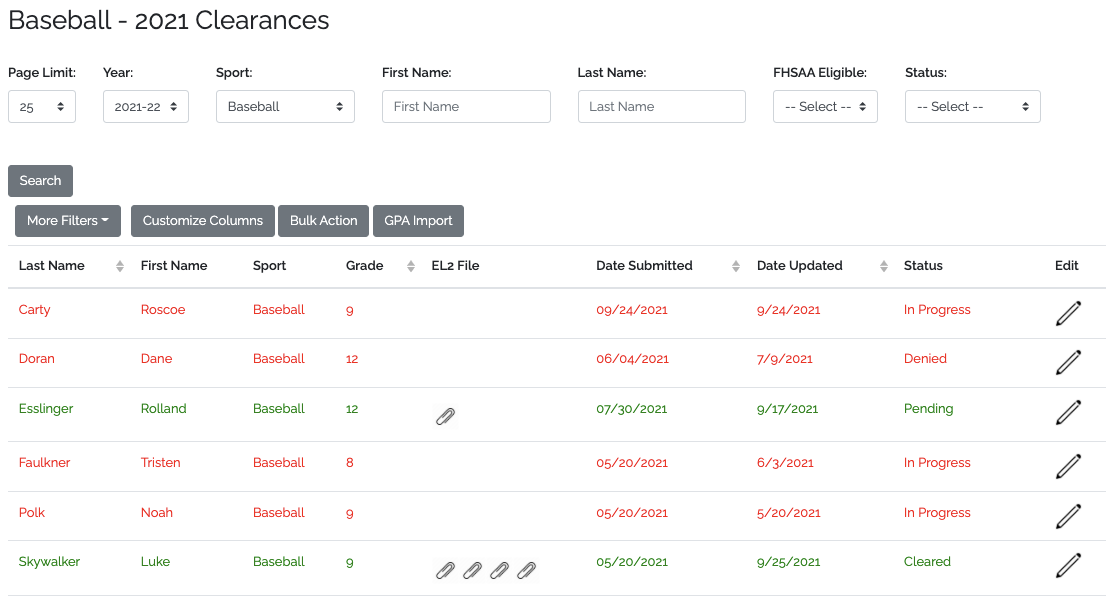Expand the Year 2021-22 selector

click(x=146, y=107)
